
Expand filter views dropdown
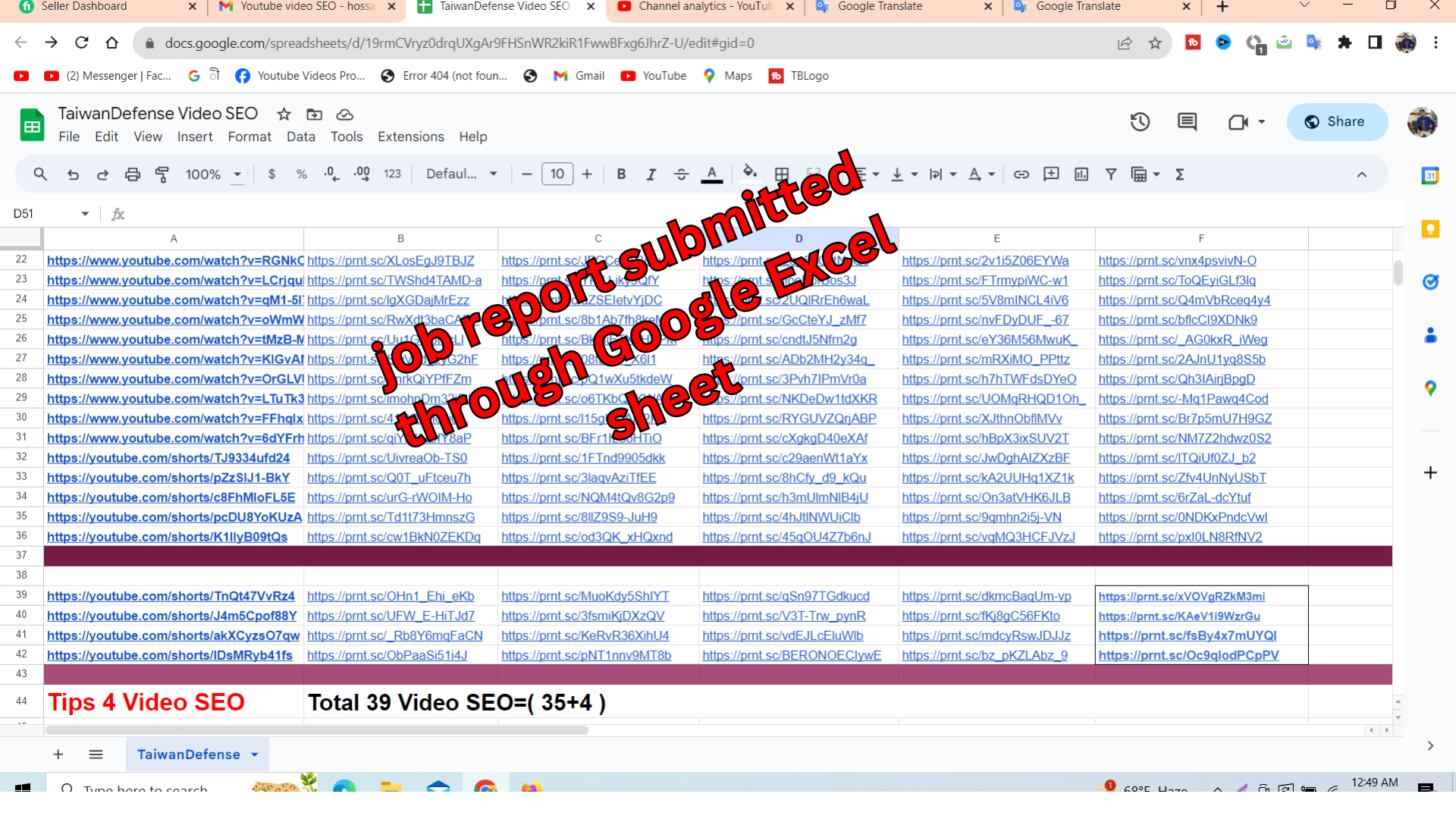(x=1156, y=174)
